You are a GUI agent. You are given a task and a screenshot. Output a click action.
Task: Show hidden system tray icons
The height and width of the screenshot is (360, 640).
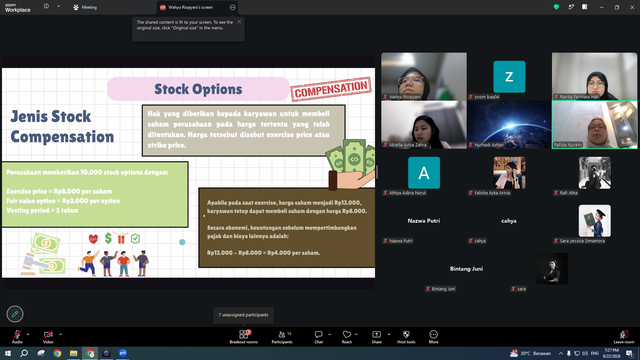561,353
